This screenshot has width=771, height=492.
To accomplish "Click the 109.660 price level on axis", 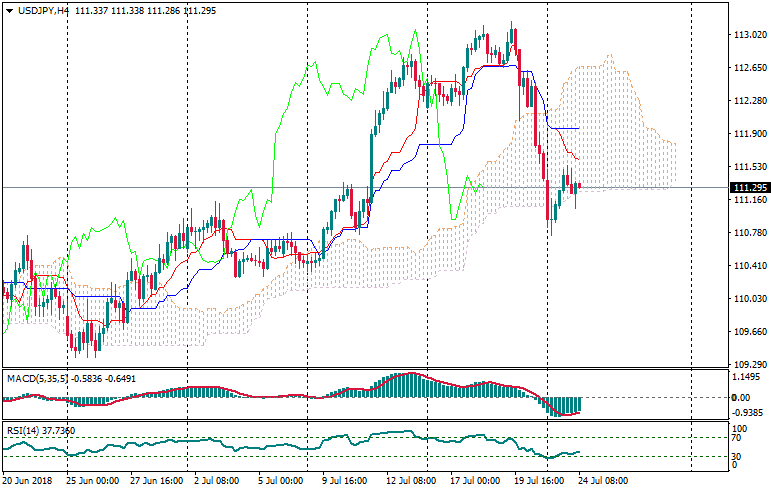I will [749, 332].
